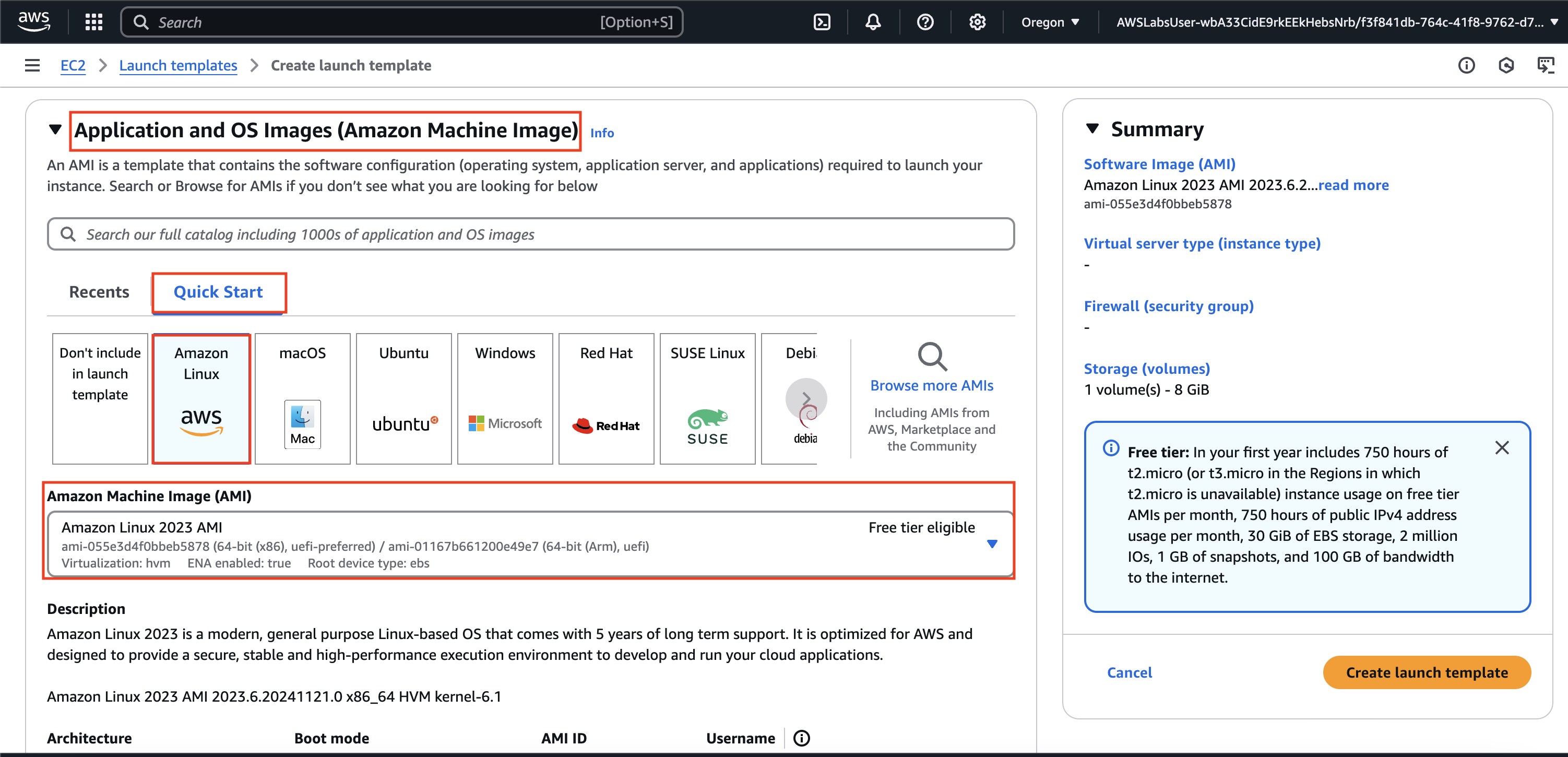Open the read more link in Summary

coord(1353,185)
